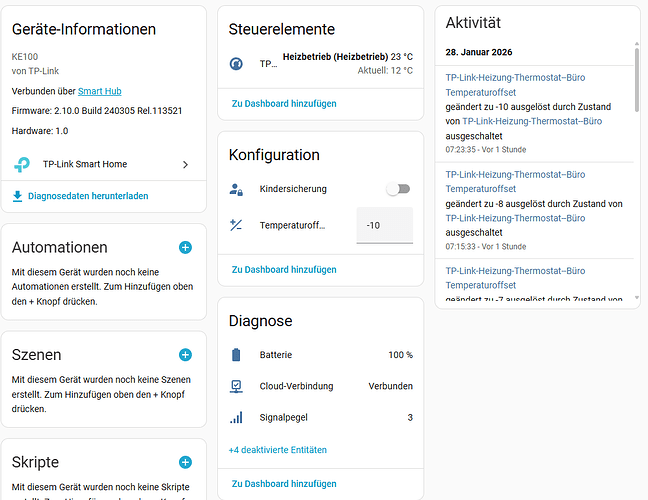The image size is (648, 500).
Task: Open trigger link in the -10 activity entry
Action: pyautogui.click(x=532, y=121)
